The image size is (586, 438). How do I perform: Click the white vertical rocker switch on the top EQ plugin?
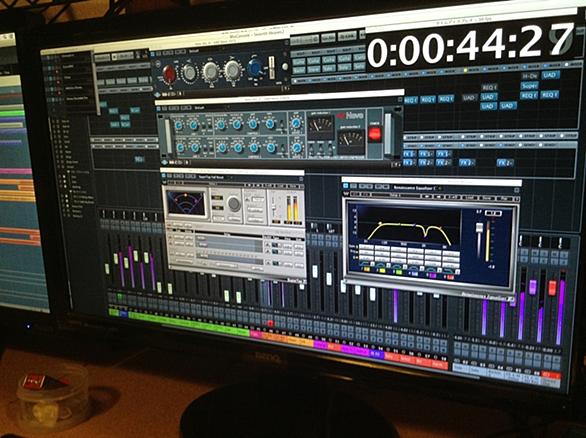(x=272, y=67)
